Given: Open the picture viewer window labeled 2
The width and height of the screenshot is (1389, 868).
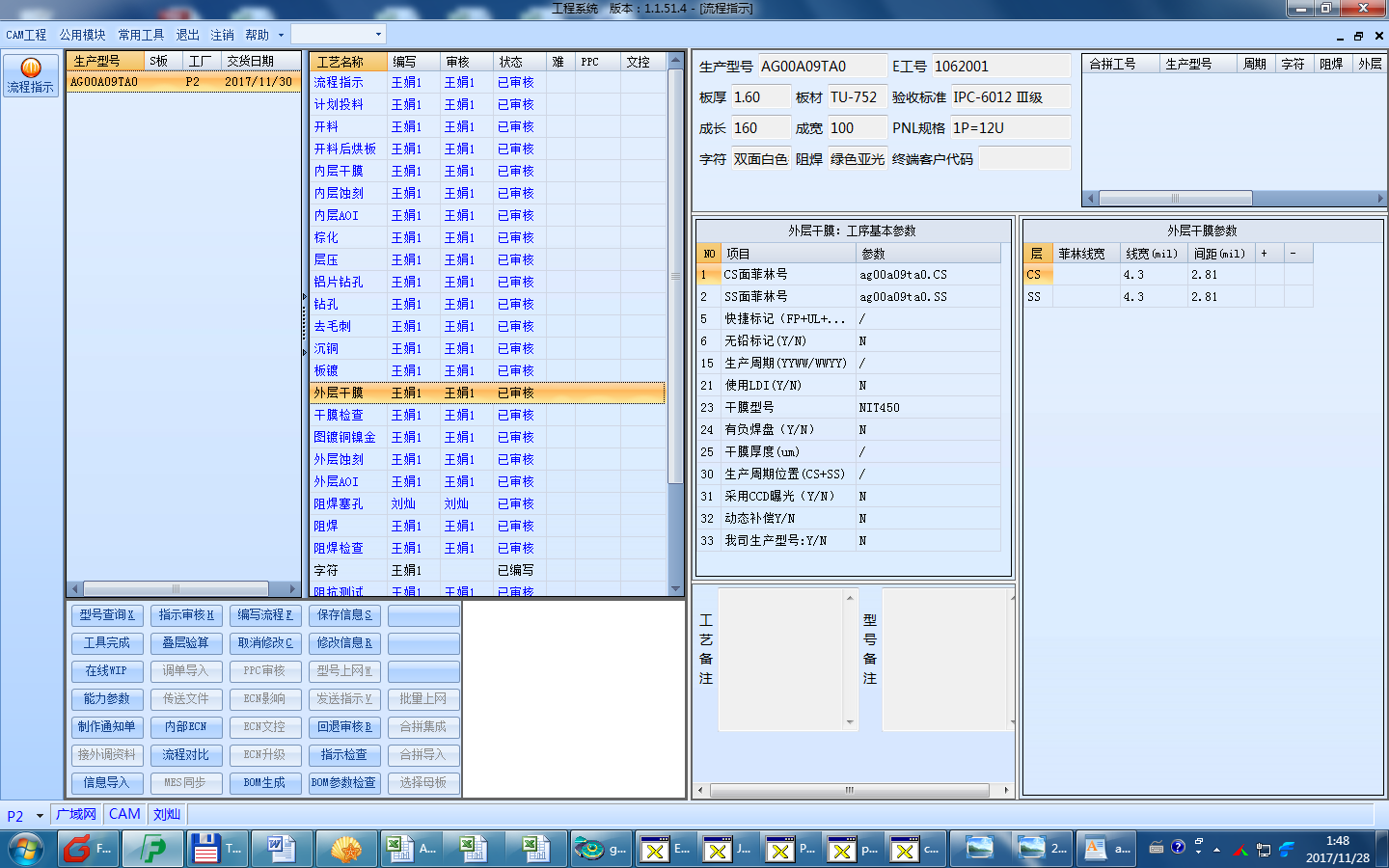Looking at the screenshot, I should click(x=1043, y=849).
